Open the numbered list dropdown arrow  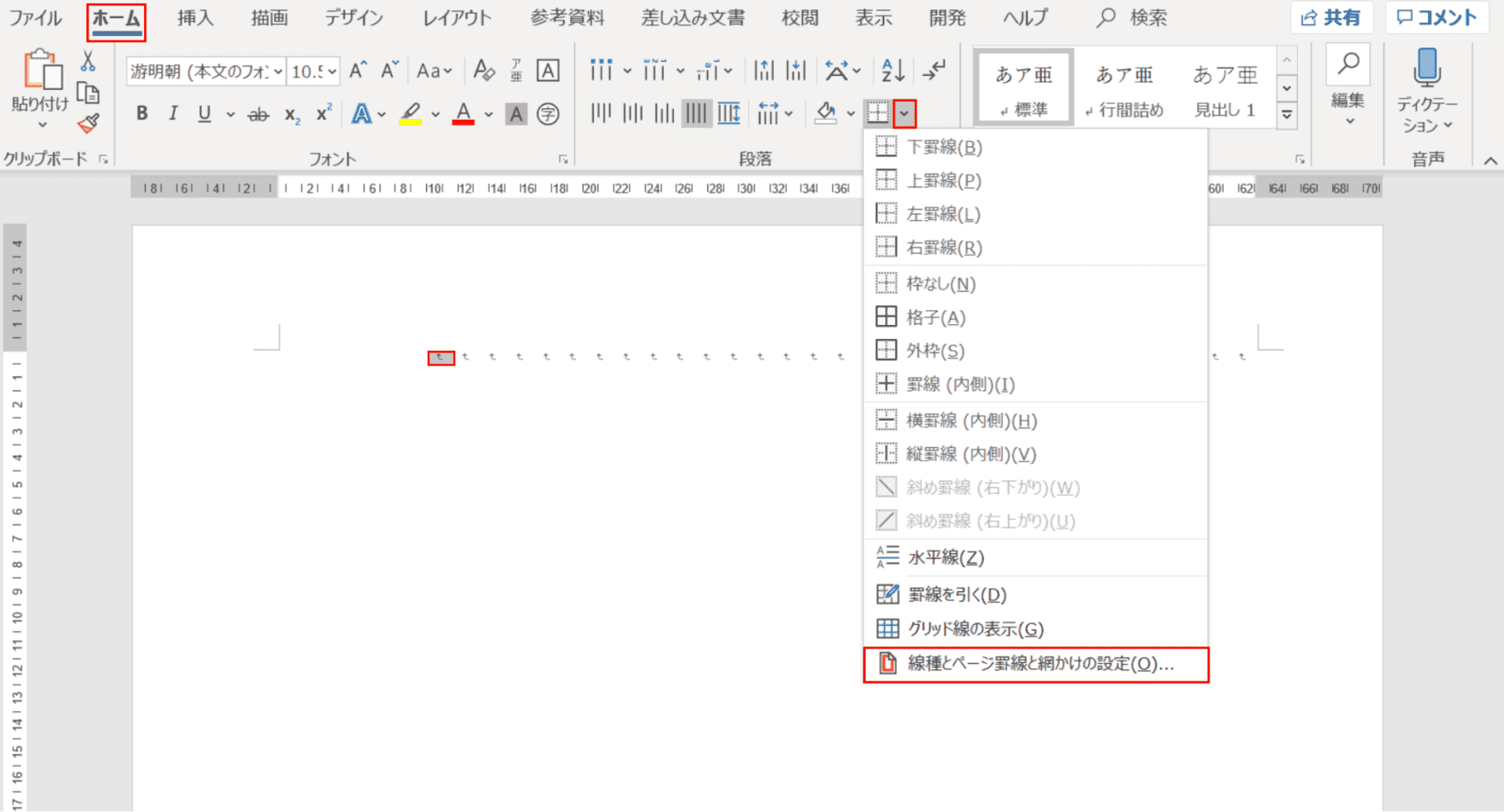681,71
